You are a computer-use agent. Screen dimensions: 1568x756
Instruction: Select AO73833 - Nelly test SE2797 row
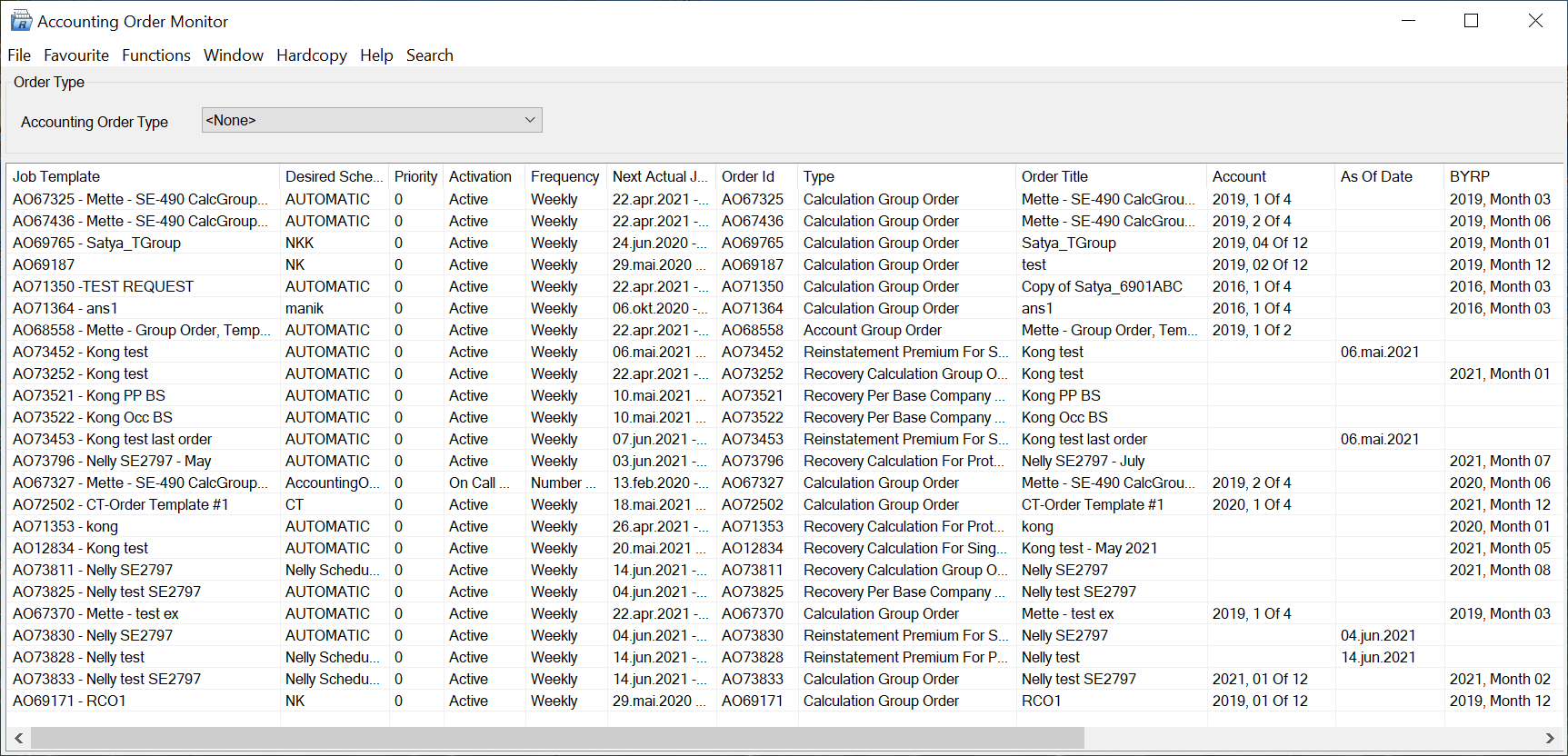(784, 679)
